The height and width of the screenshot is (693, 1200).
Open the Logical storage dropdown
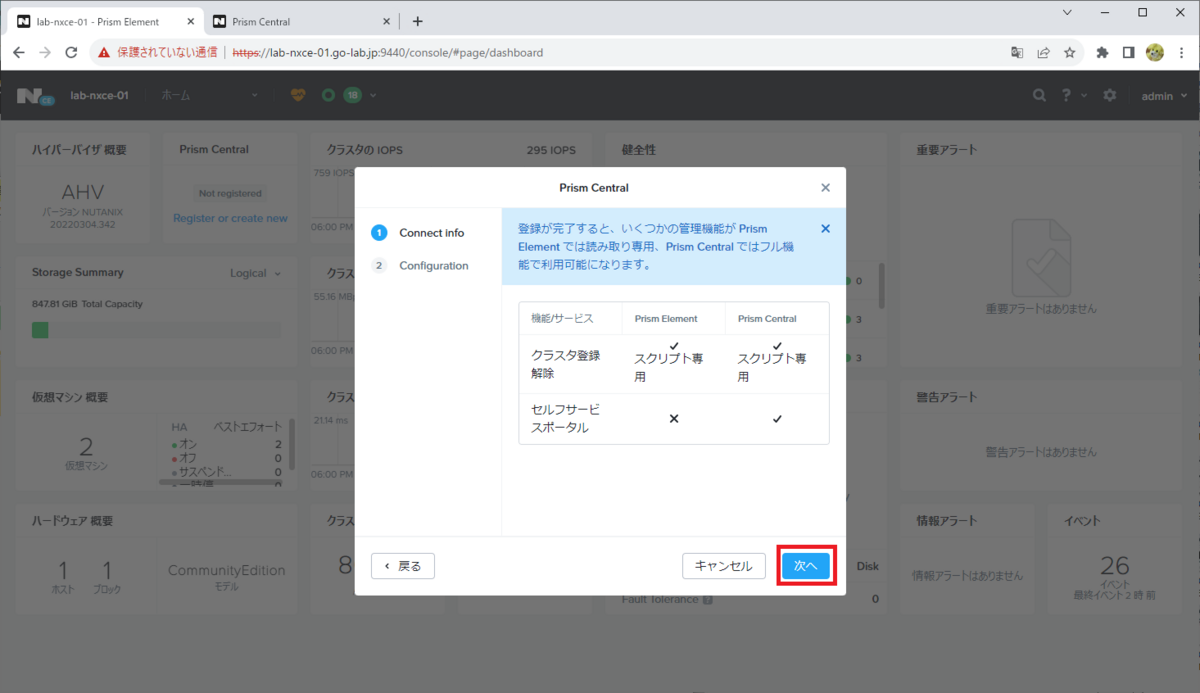coord(255,273)
